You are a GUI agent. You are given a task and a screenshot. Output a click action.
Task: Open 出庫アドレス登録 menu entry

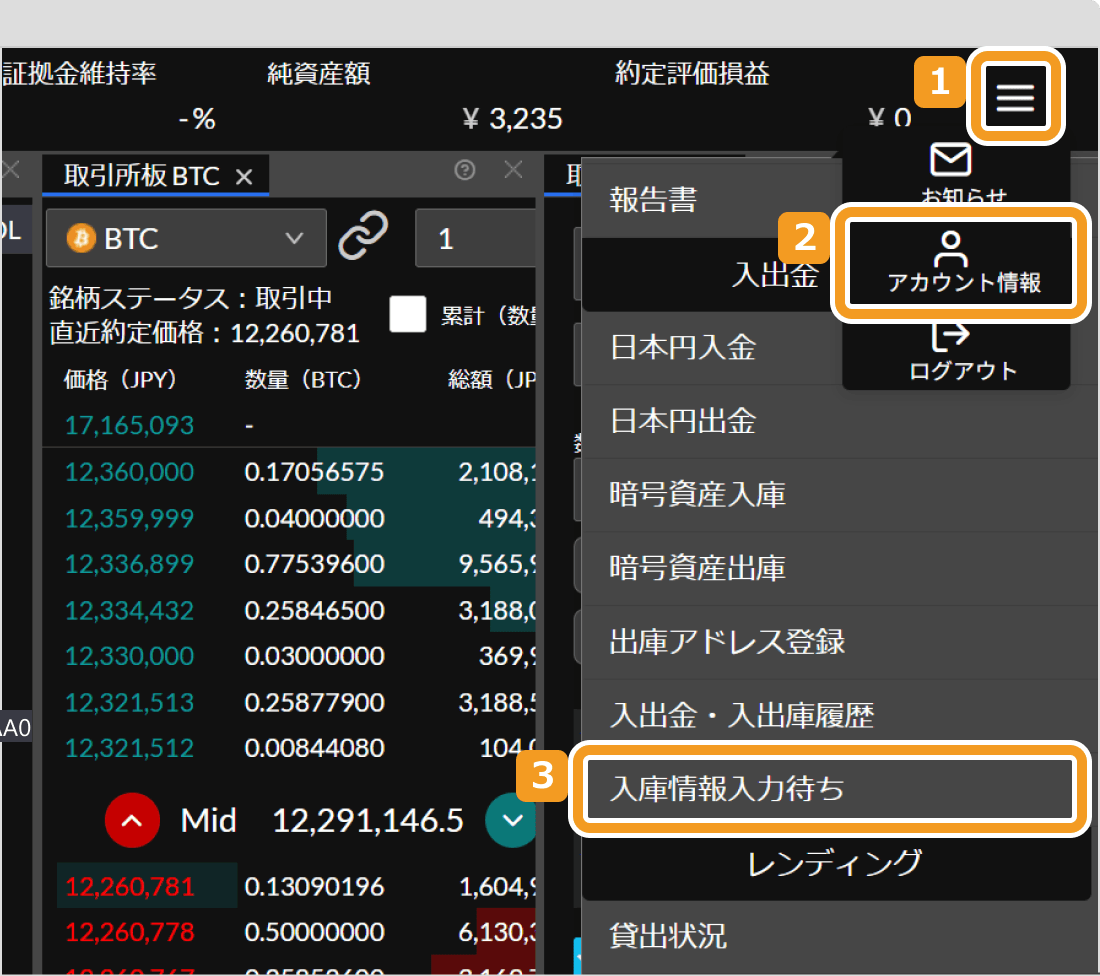point(840,642)
